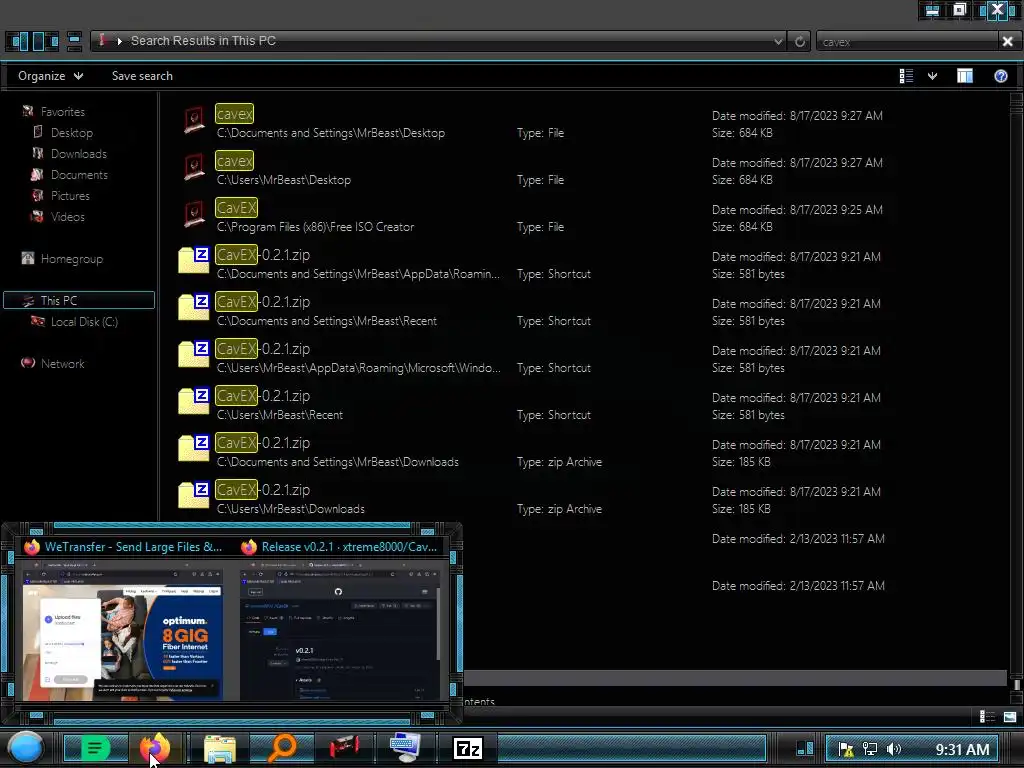Open the change view icon

pos(906,76)
